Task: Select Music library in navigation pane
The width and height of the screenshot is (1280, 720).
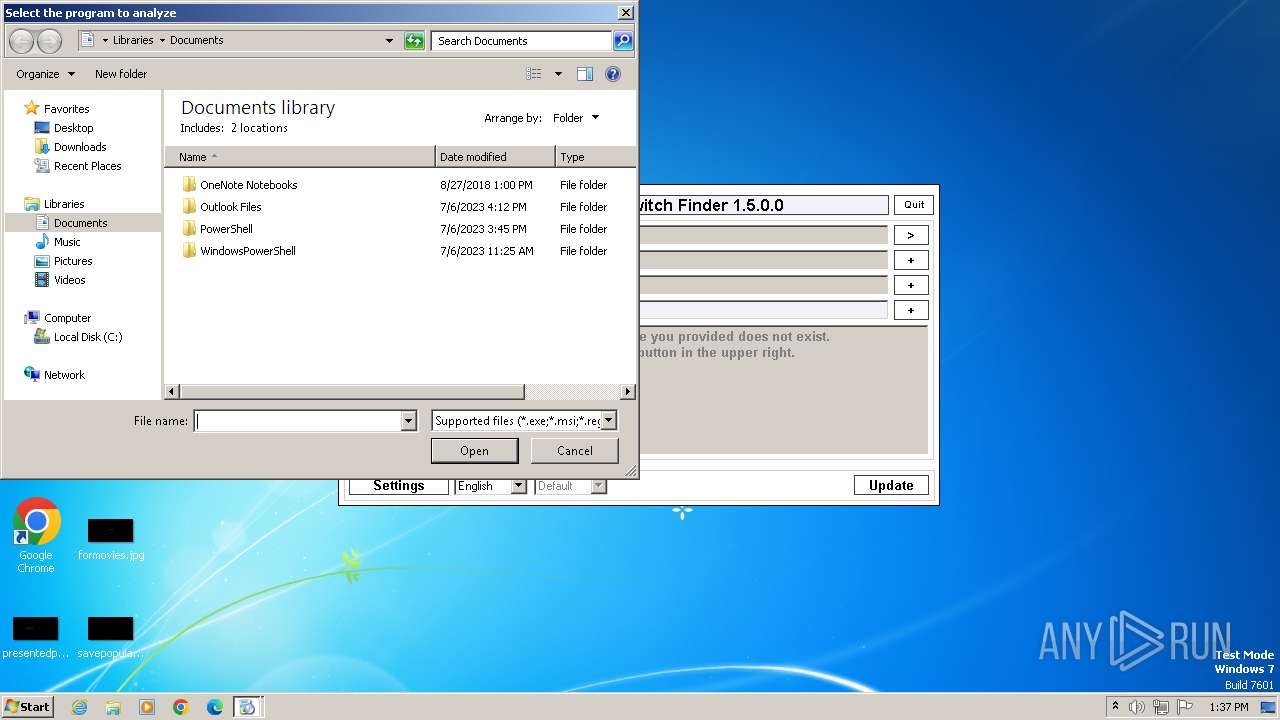Action: point(67,242)
